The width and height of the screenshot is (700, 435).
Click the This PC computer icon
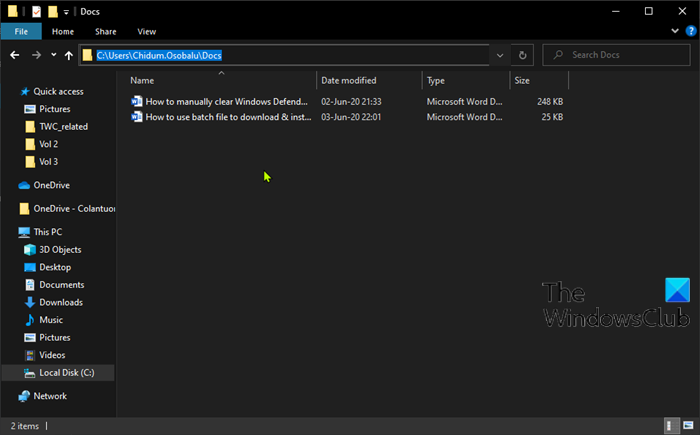click(x=24, y=232)
